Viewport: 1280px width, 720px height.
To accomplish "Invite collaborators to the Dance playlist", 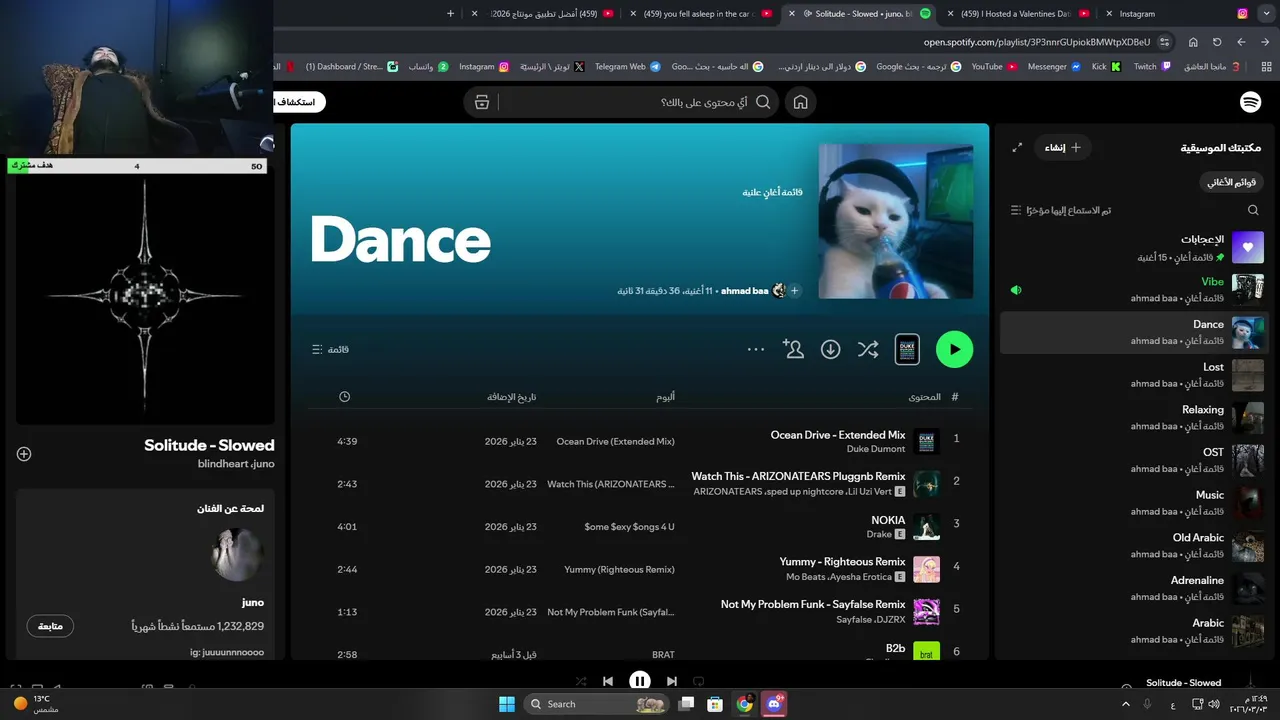I will pyautogui.click(x=793, y=349).
